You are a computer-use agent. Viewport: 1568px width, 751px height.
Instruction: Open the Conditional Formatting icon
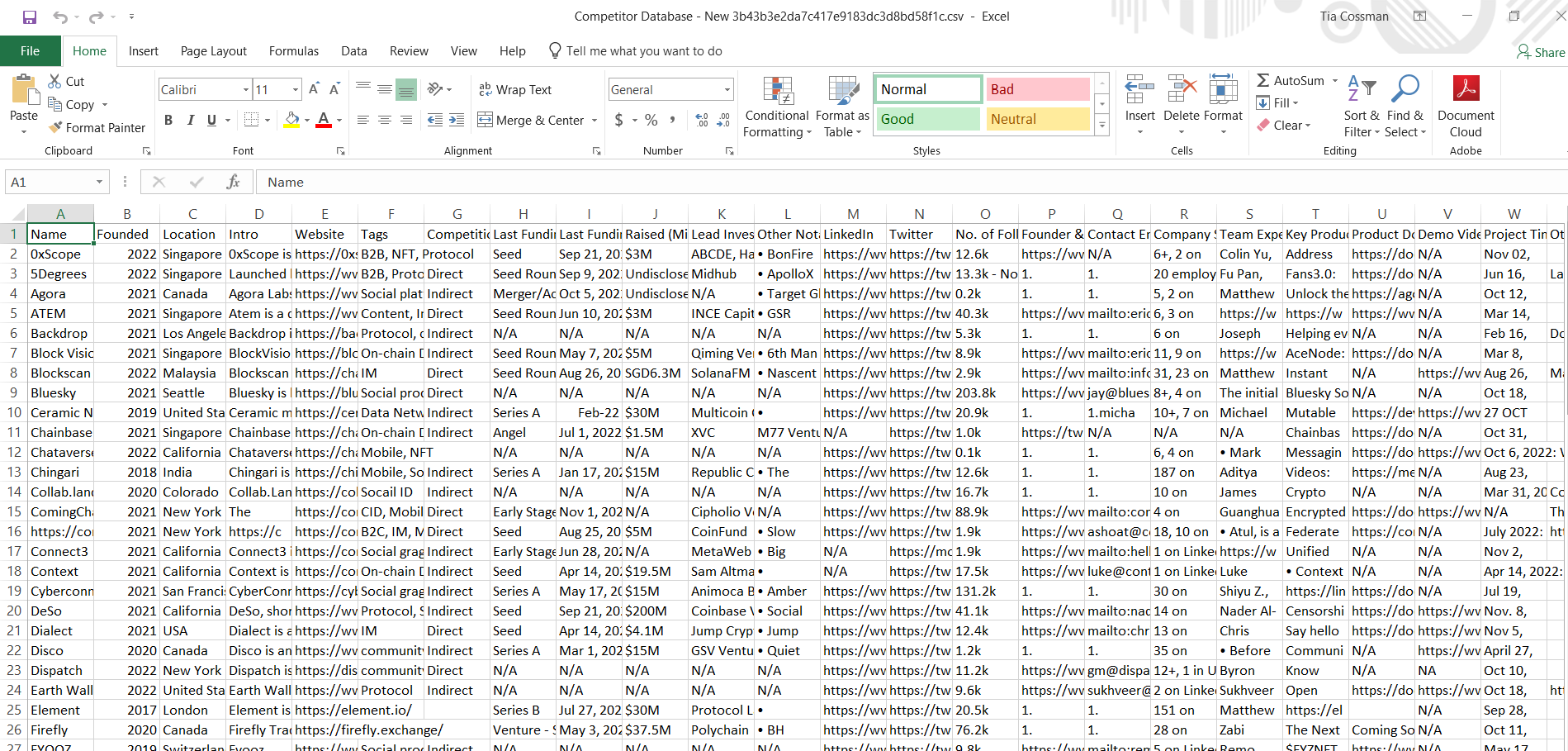778,91
